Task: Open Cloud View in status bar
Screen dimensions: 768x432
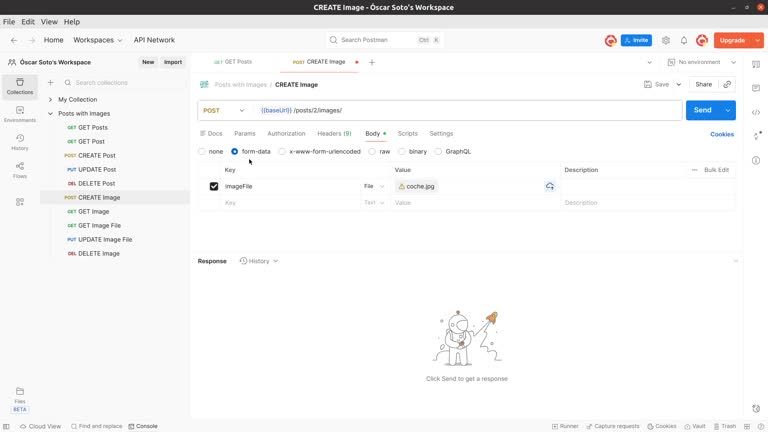Action: click(40, 426)
